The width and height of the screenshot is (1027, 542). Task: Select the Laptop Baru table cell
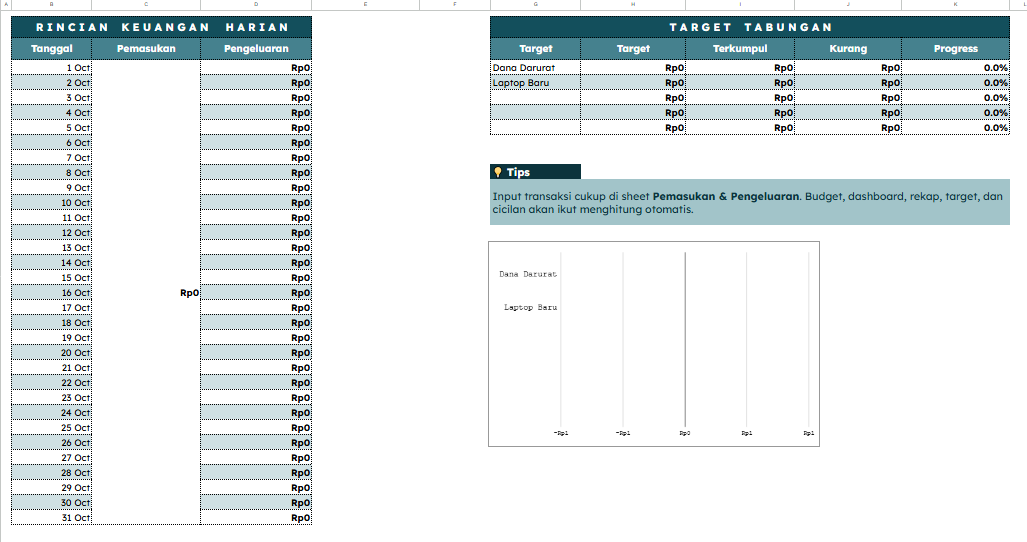click(x=535, y=82)
